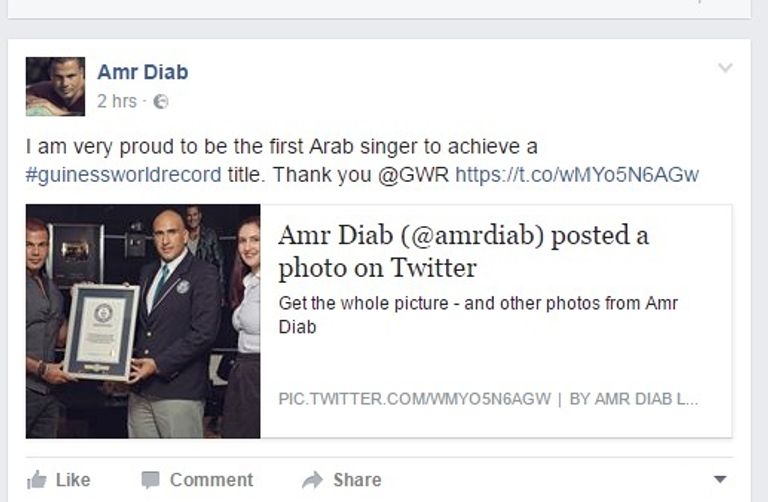
Task: Click the public globe privacy icon
Action: tap(161, 102)
